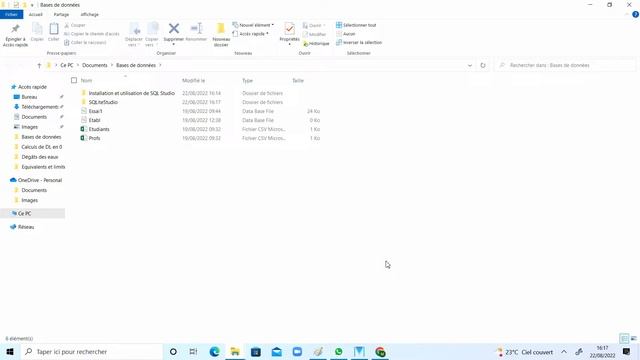Pin folder with Épingler à Accès rapide

[15, 35]
